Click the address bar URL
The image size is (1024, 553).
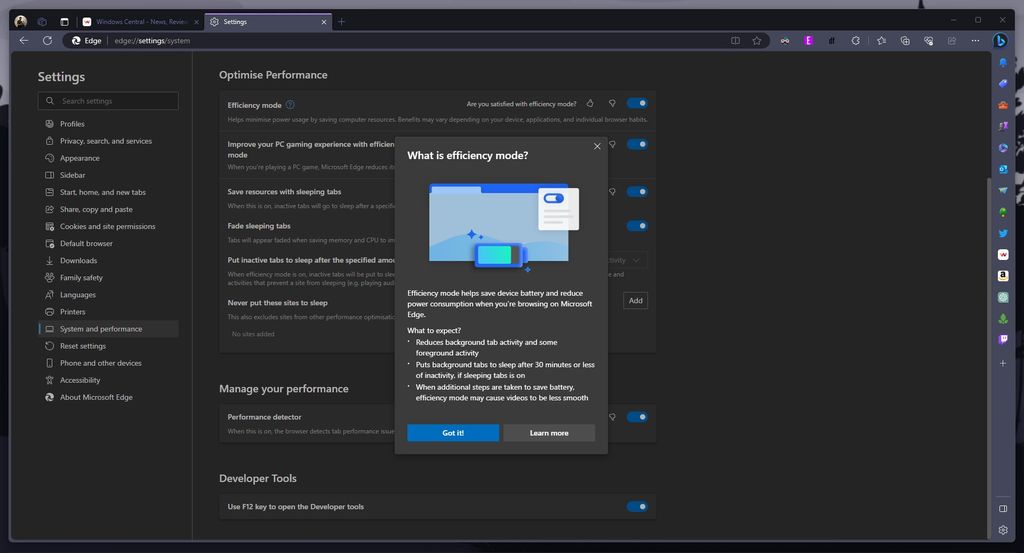tap(152, 40)
